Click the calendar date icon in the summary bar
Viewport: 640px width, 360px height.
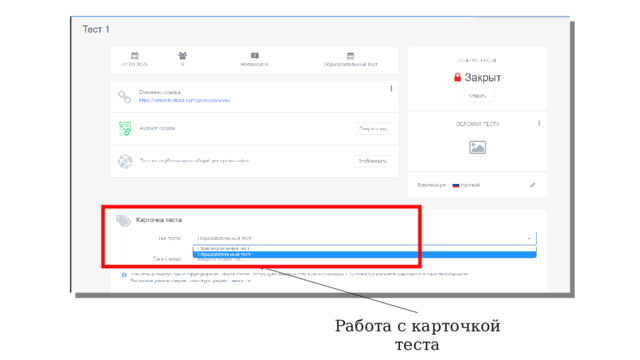(x=135, y=56)
